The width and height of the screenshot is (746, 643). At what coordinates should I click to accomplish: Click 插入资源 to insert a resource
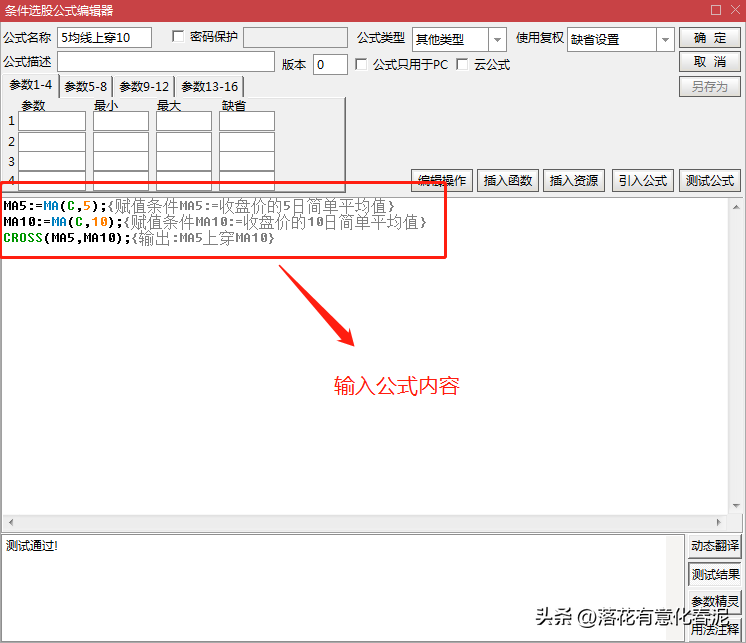(x=574, y=181)
